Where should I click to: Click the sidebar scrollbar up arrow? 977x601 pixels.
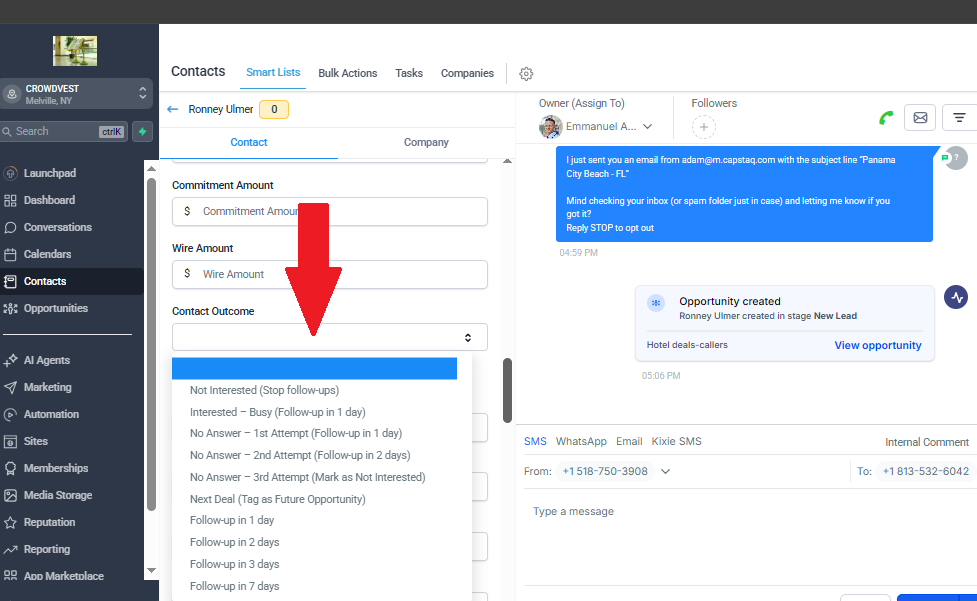point(151,168)
